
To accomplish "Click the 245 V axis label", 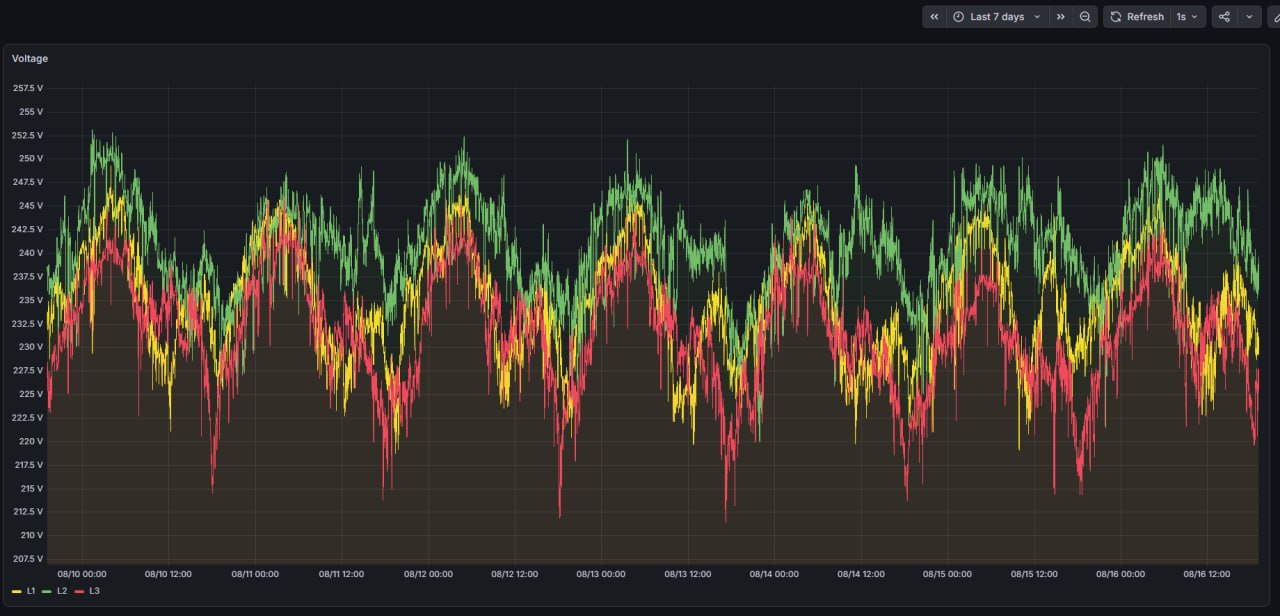I will click(31, 205).
